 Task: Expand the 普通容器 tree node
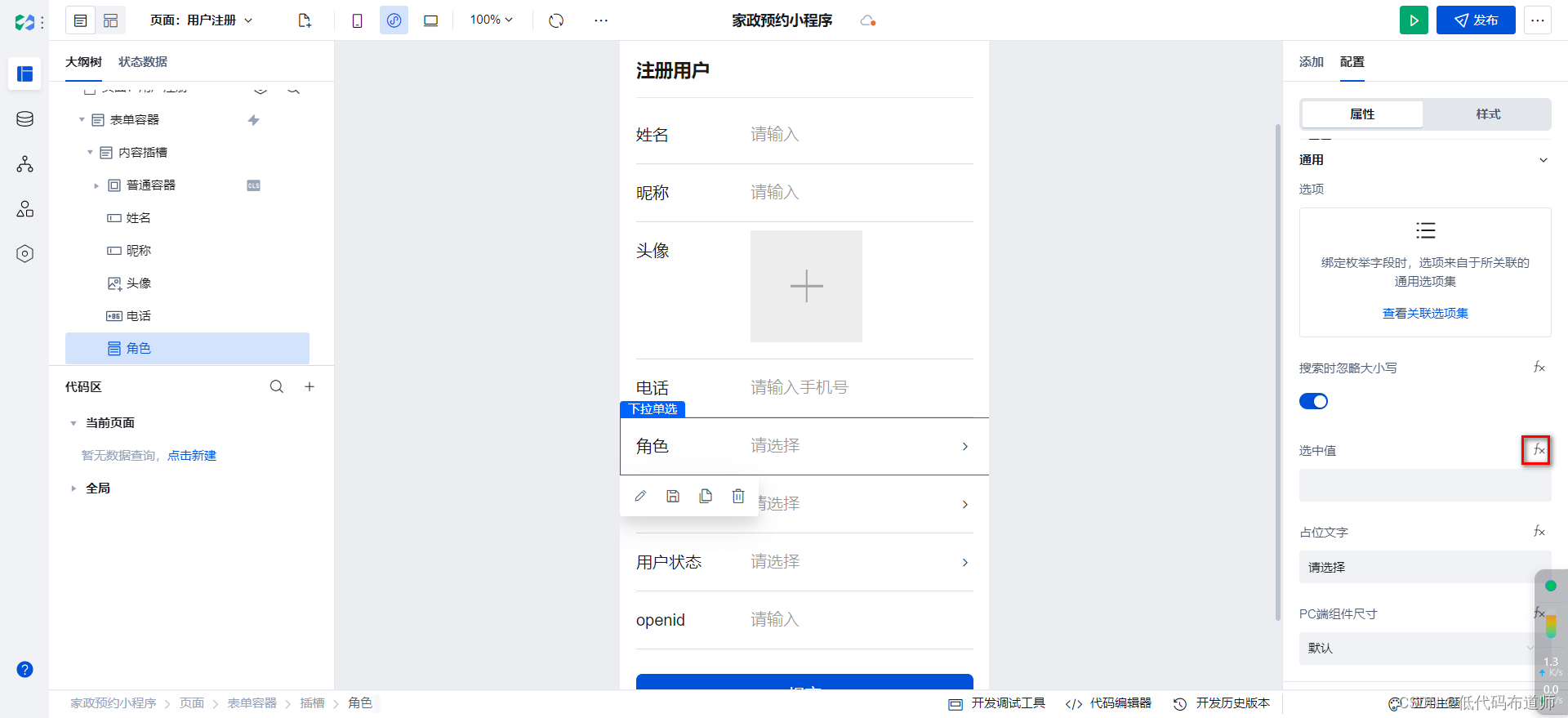[96, 185]
